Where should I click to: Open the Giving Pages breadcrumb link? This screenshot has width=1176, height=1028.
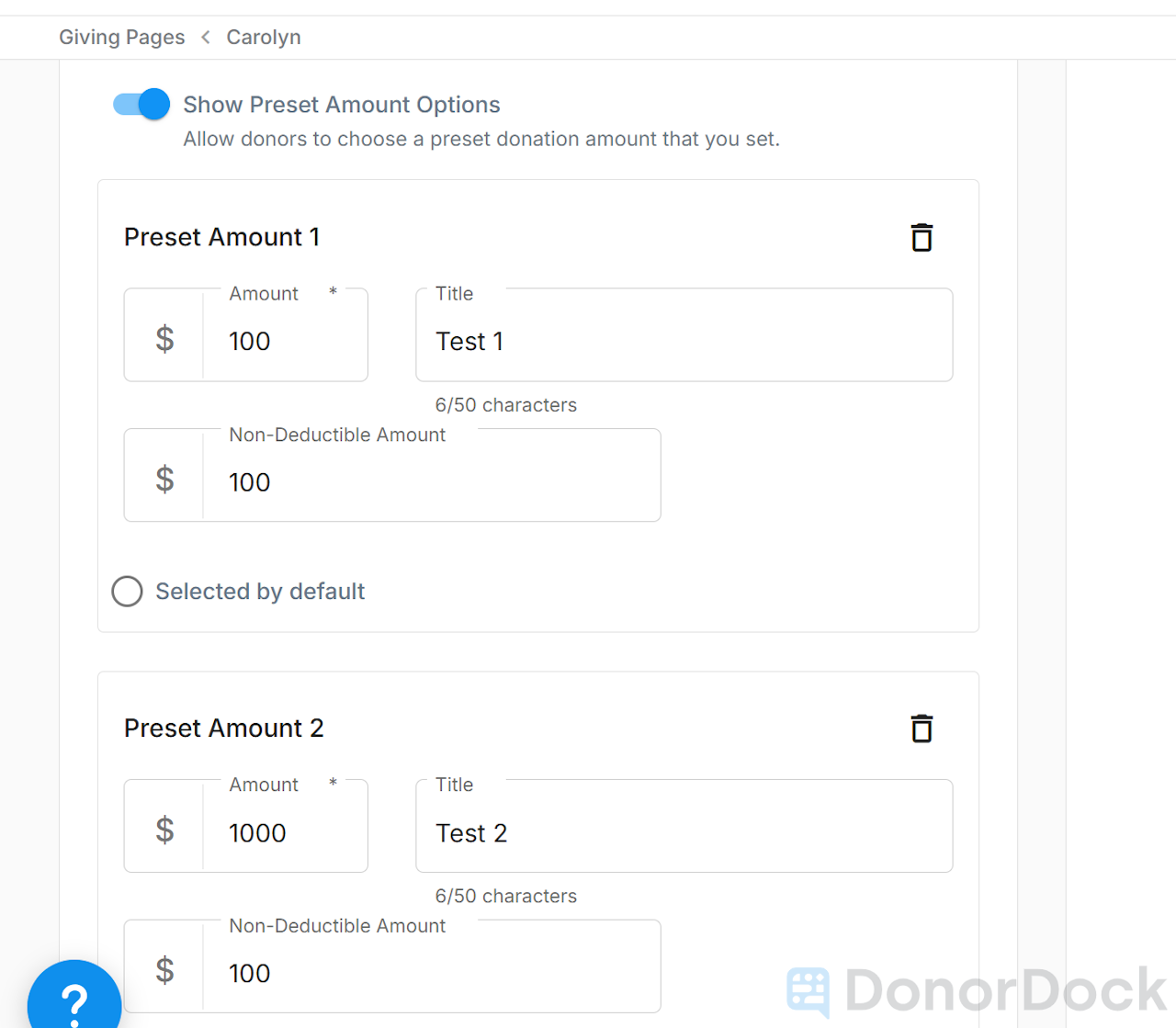121,37
